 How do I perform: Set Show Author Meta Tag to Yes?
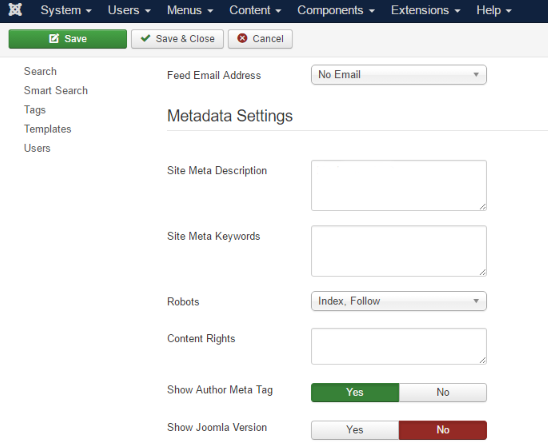coord(355,392)
